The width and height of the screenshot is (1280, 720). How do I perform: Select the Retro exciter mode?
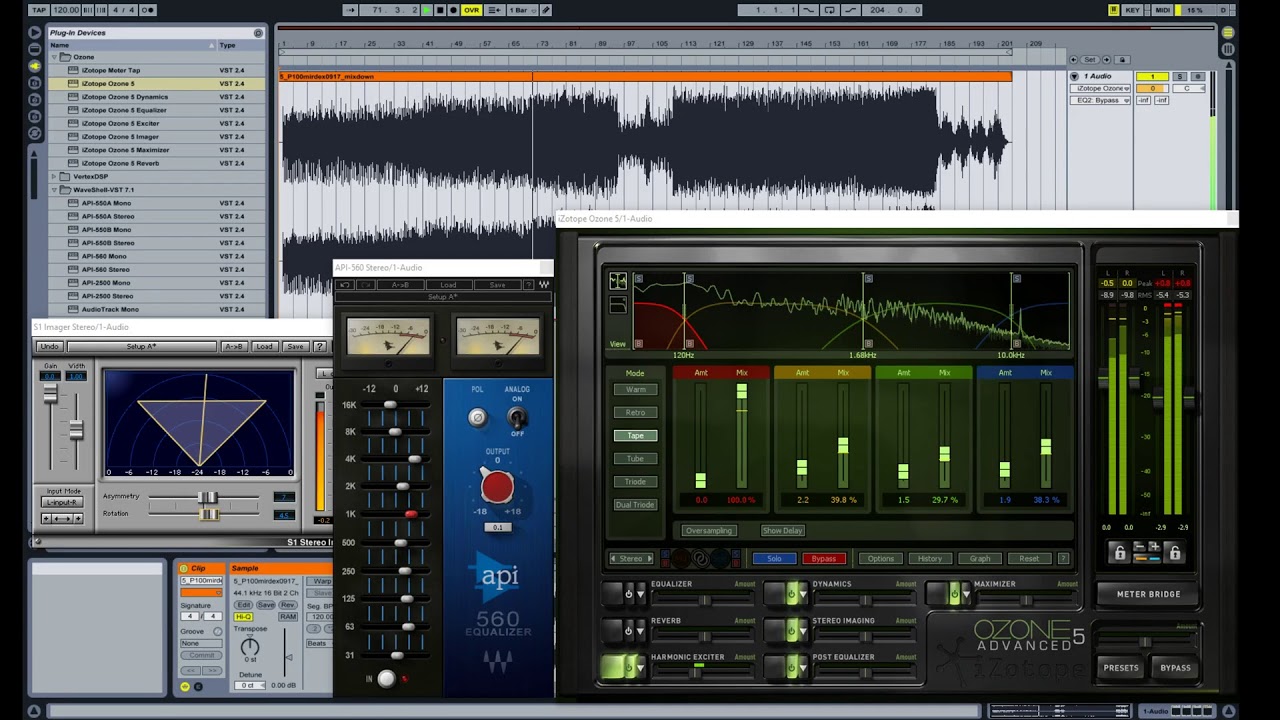click(x=635, y=412)
